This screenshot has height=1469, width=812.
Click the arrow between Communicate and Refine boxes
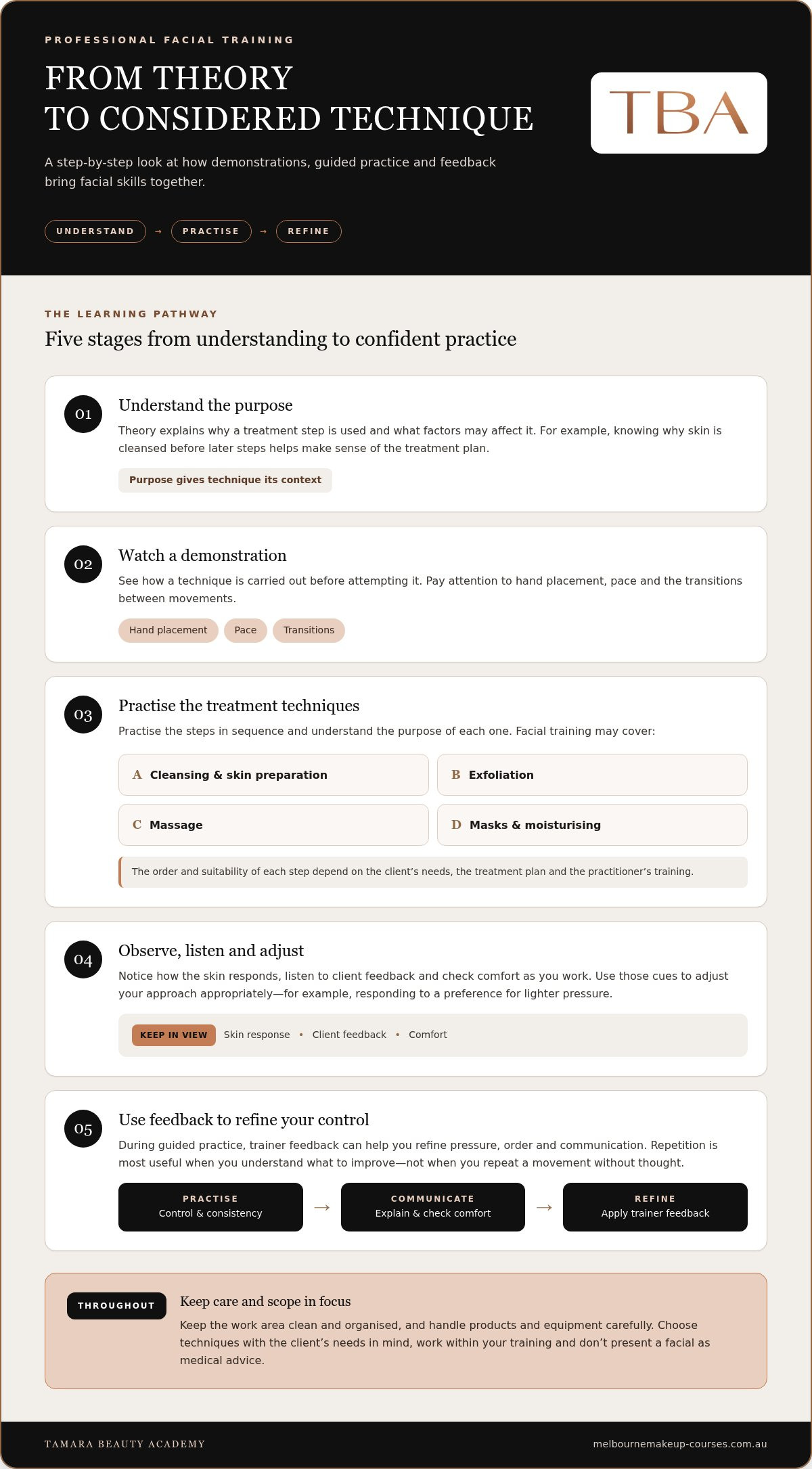tap(544, 1207)
